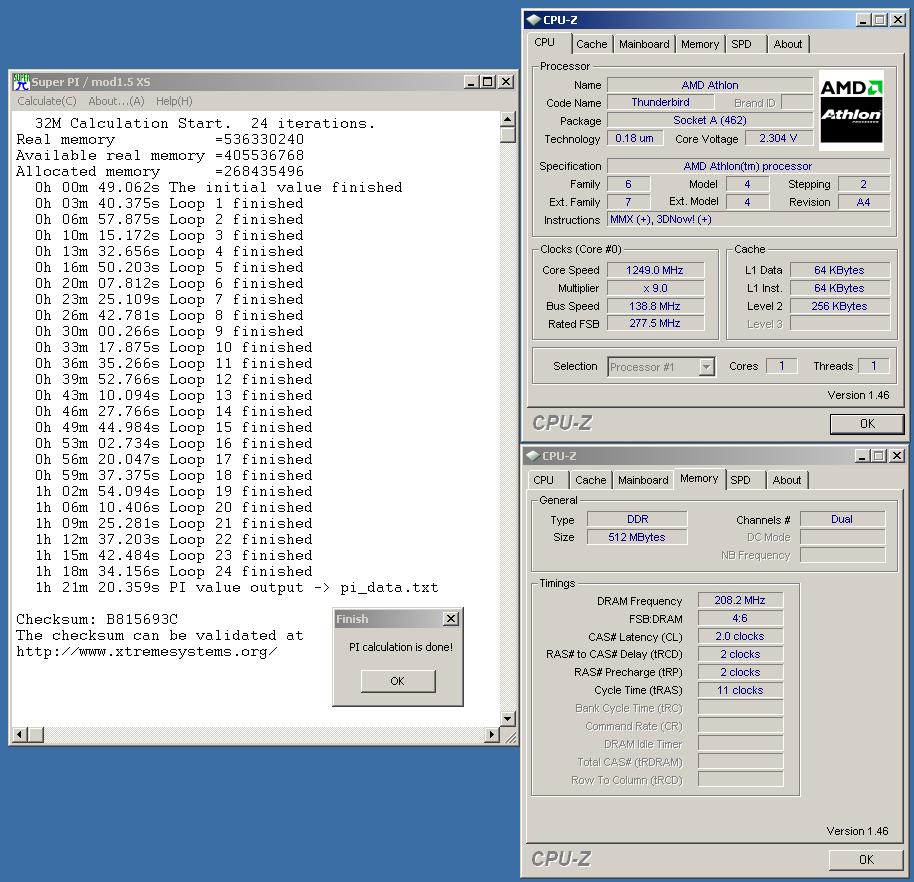
Task: Click the Super PI vertical scrollbar thumb
Action: pos(508,135)
